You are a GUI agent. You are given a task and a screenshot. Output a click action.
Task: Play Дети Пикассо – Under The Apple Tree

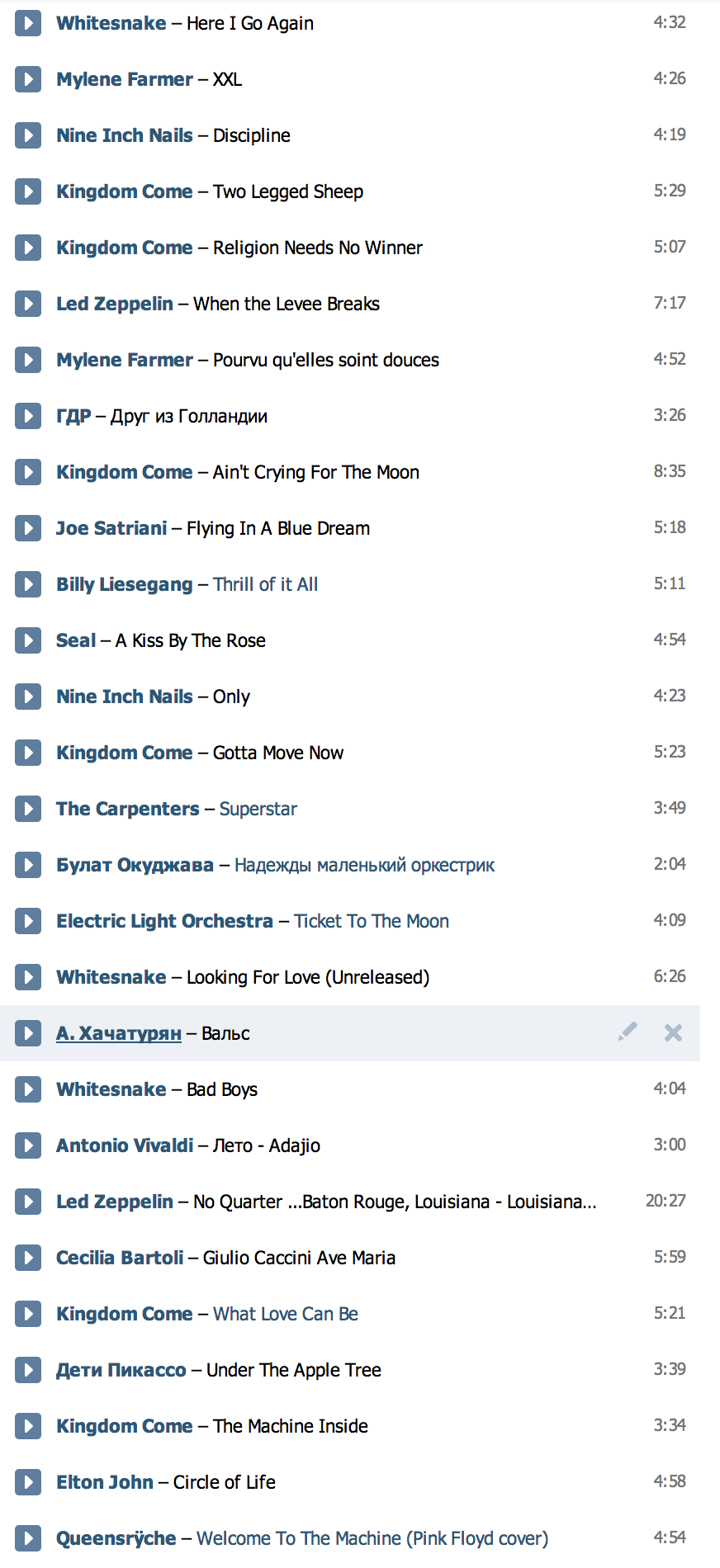[x=28, y=1370]
